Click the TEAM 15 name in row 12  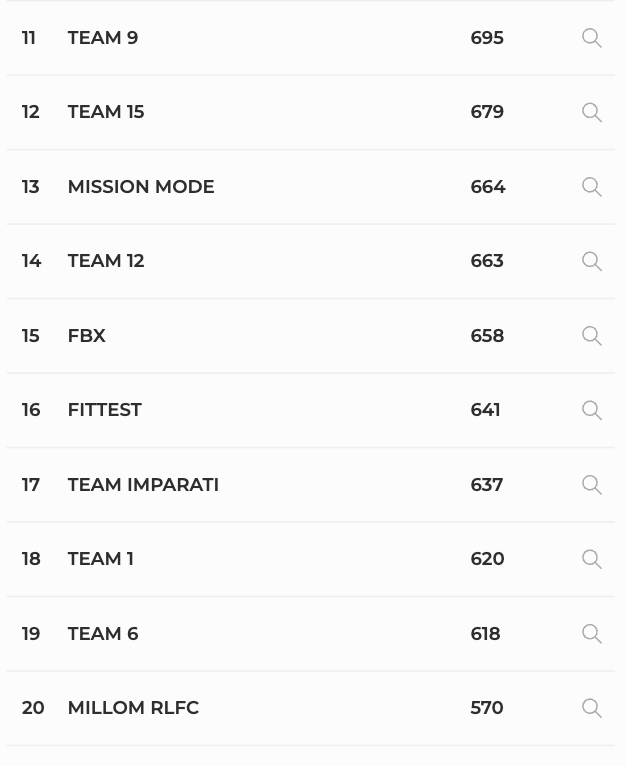(x=106, y=112)
